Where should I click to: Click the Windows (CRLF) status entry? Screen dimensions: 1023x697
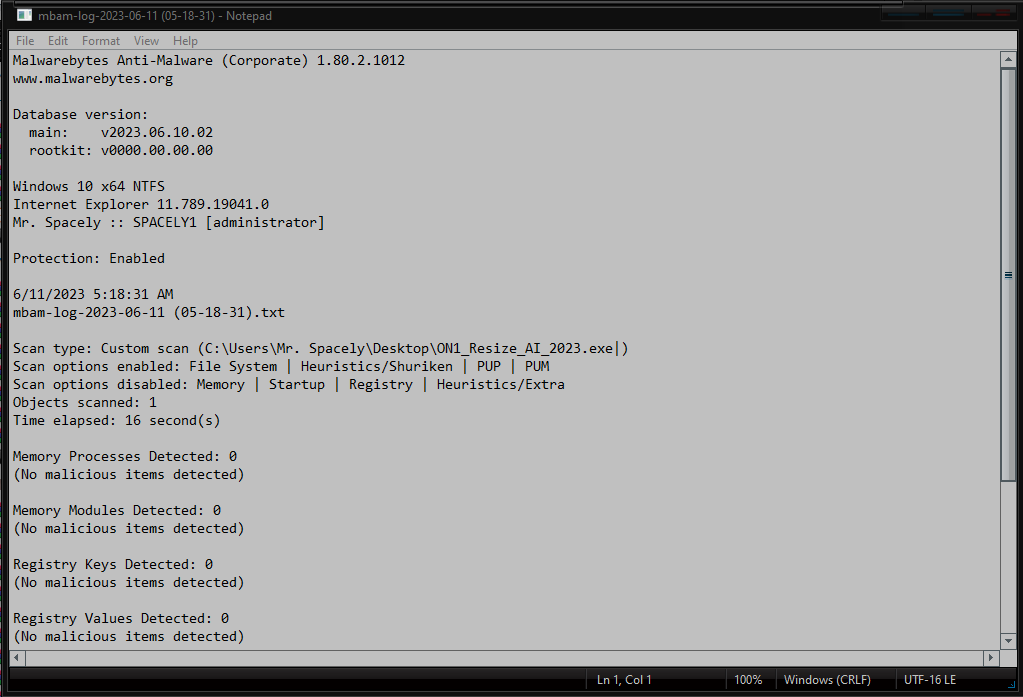point(827,680)
